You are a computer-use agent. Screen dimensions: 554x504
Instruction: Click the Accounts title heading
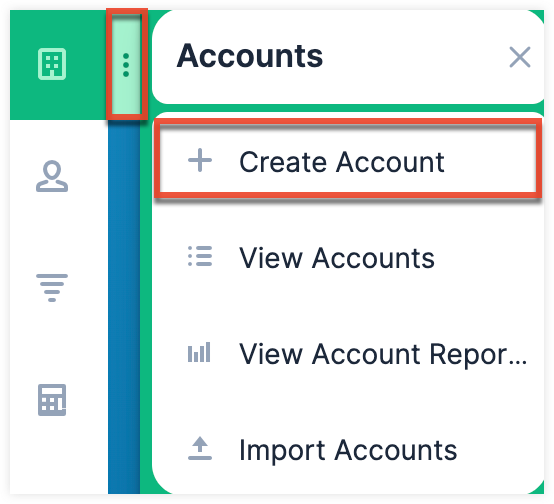tap(249, 56)
